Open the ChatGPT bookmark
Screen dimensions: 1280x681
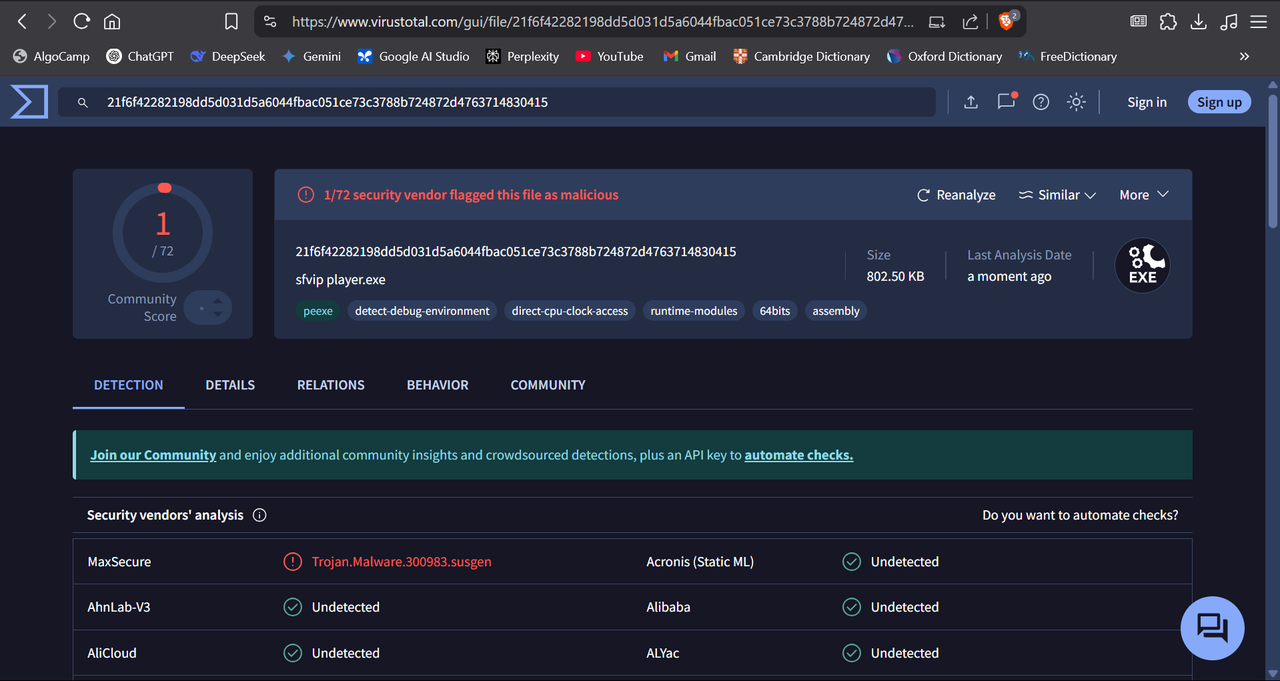(140, 57)
